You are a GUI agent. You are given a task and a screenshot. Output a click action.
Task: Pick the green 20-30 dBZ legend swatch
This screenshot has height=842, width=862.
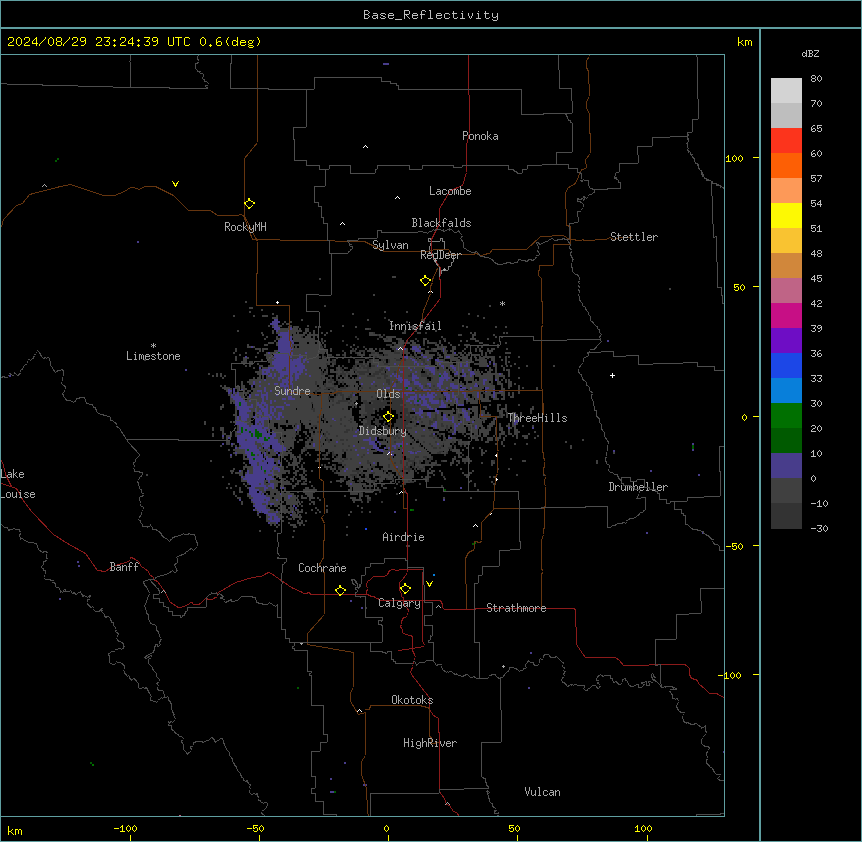[x=786, y=416]
